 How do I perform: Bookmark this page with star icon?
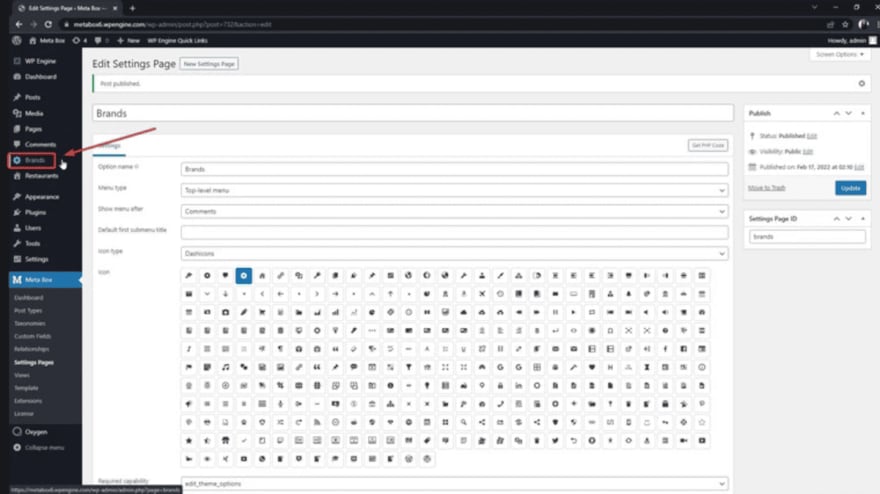[x=845, y=24]
